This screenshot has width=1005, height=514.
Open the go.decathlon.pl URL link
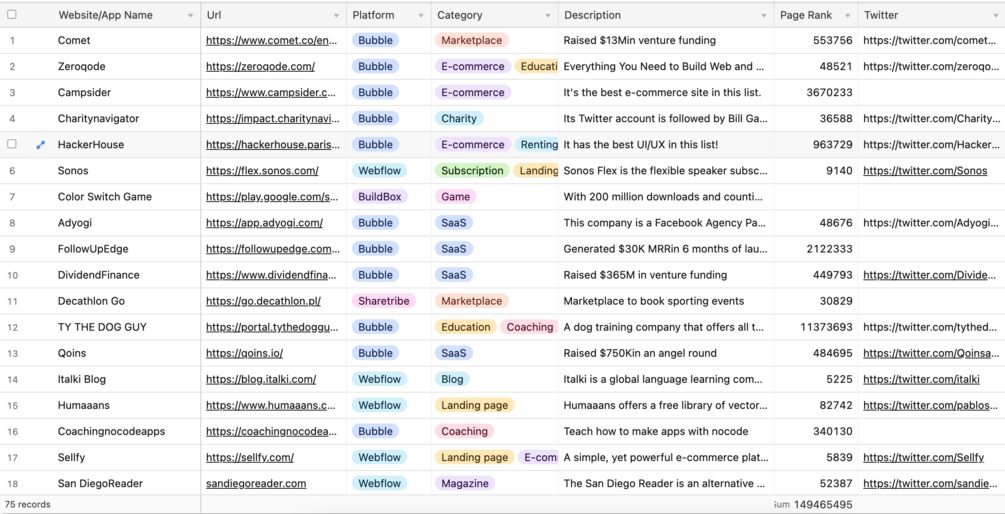pyautogui.click(x=263, y=301)
